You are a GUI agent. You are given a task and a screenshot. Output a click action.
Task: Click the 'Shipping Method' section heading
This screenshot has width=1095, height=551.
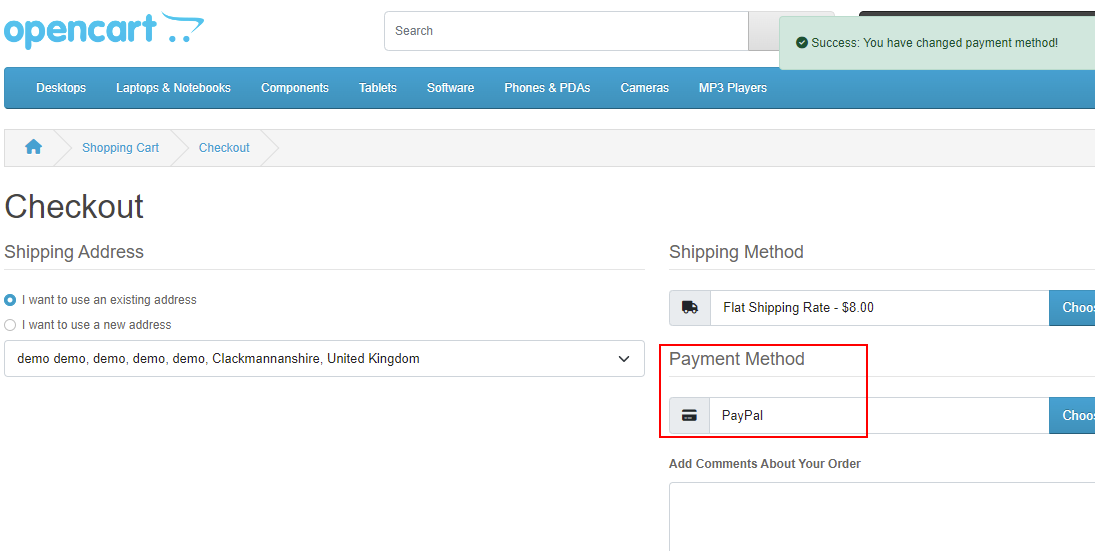tap(736, 252)
